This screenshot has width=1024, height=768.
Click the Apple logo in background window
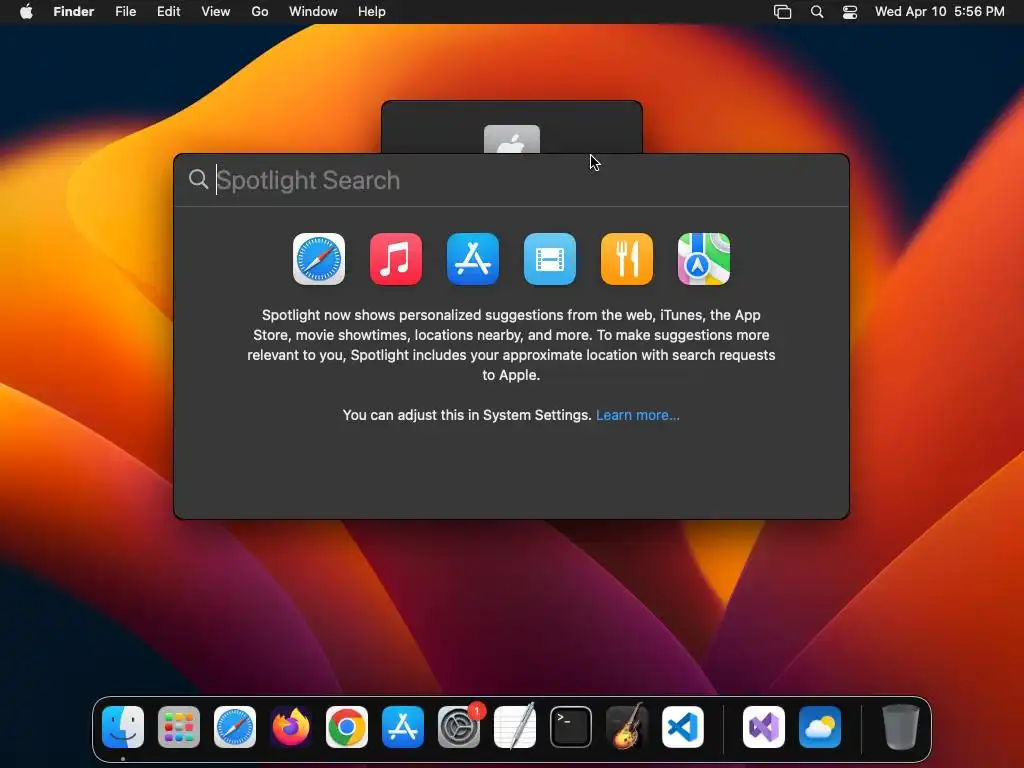[x=512, y=139]
